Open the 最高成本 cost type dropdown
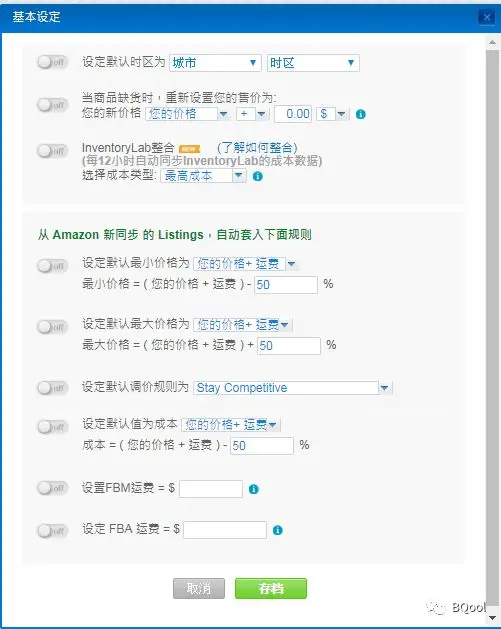The width and height of the screenshot is (501, 629). click(203, 176)
